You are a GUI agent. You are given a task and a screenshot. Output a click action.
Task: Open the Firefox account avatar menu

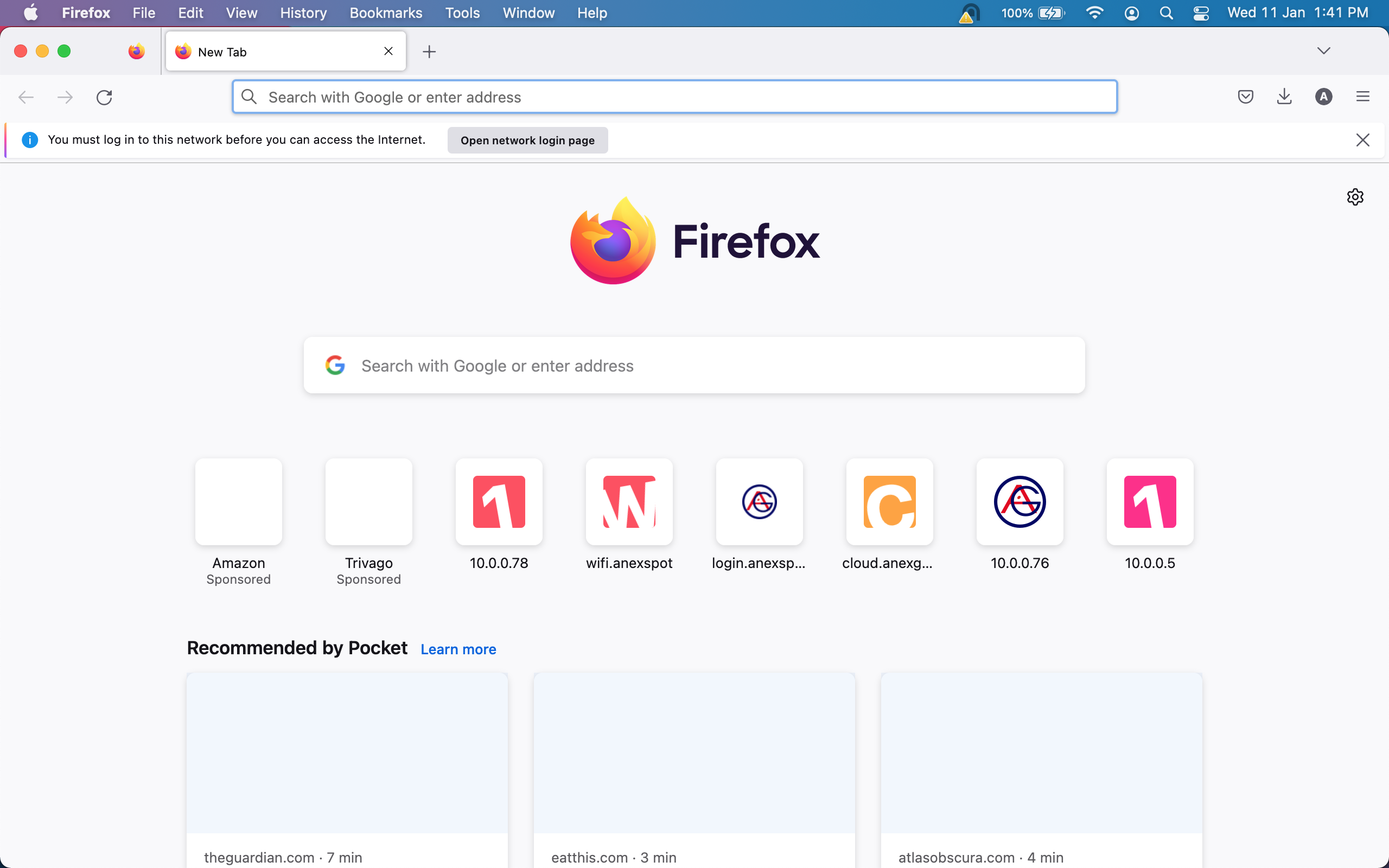point(1323,97)
